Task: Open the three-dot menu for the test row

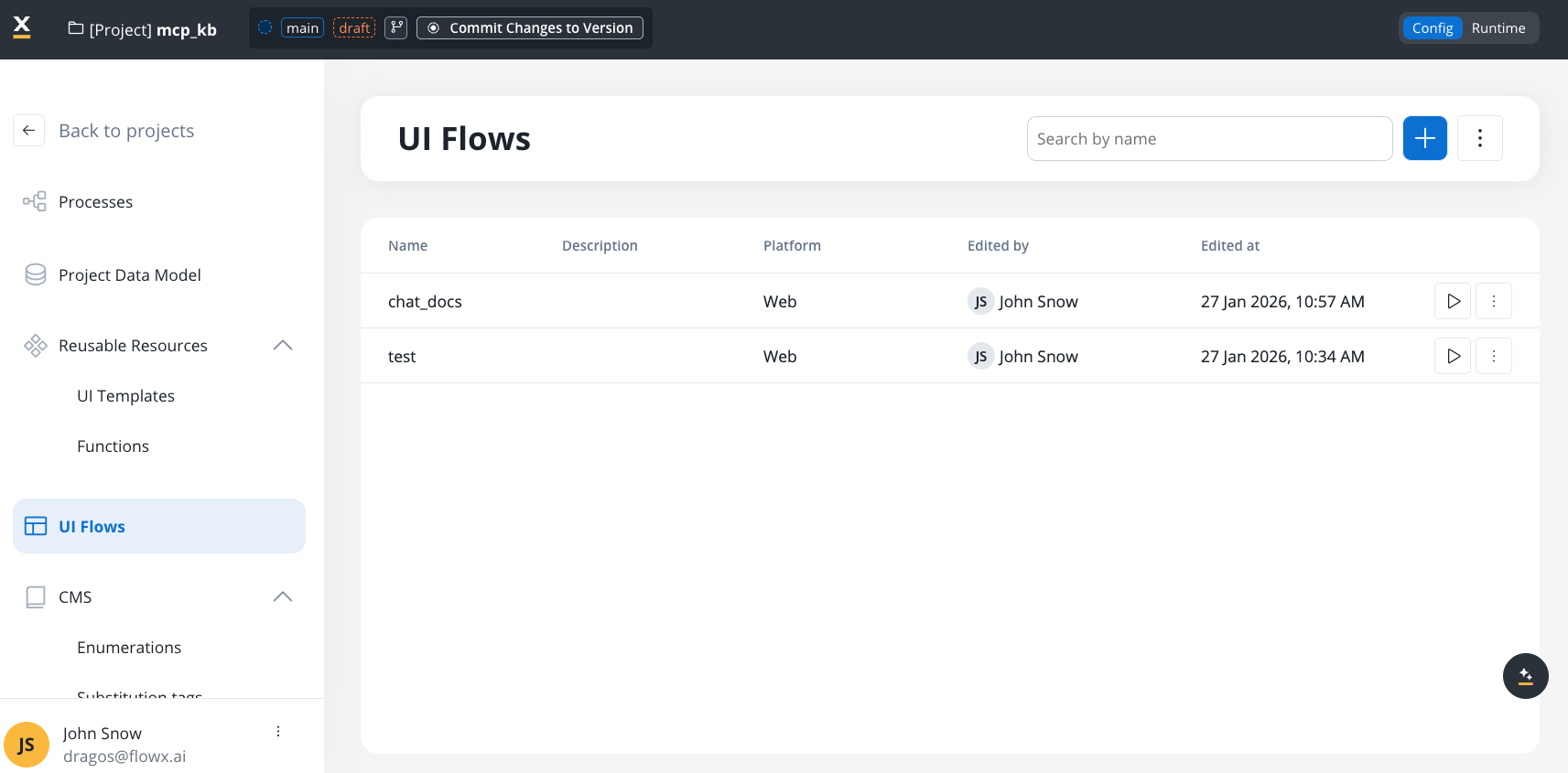Action: click(1493, 356)
